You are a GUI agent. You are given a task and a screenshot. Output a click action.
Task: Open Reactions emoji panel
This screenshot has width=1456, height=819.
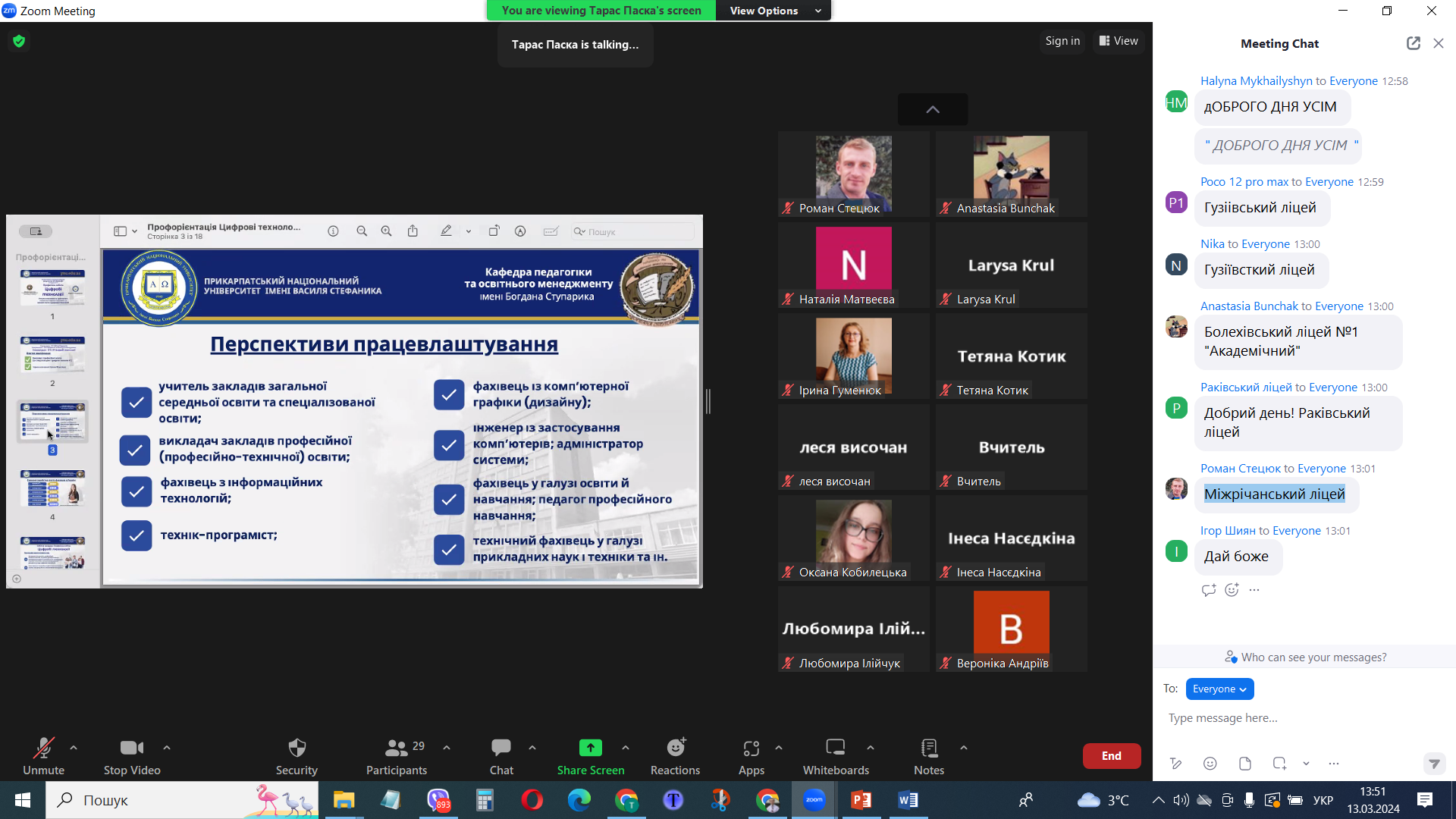point(675,756)
